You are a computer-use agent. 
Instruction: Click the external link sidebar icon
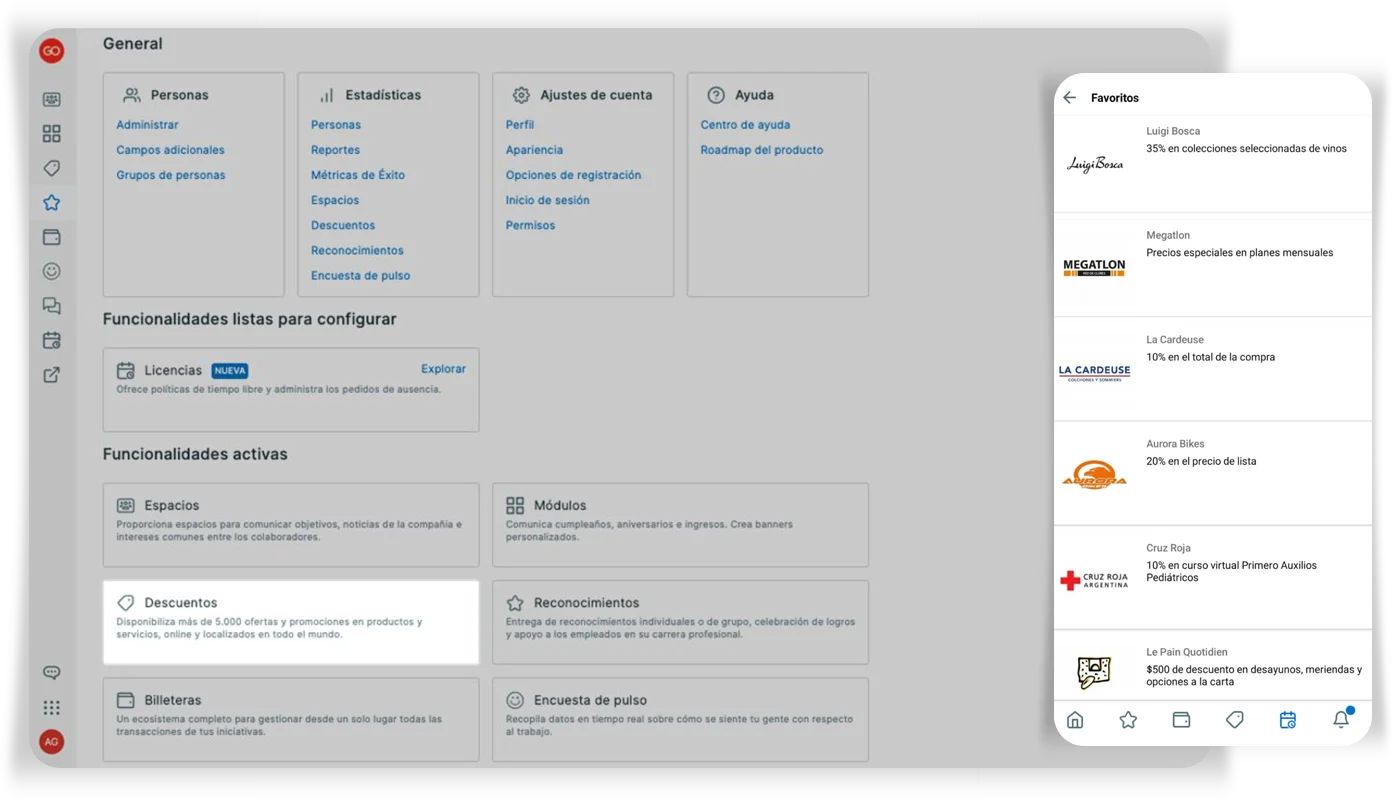pyautogui.click(x=52, y=375)
